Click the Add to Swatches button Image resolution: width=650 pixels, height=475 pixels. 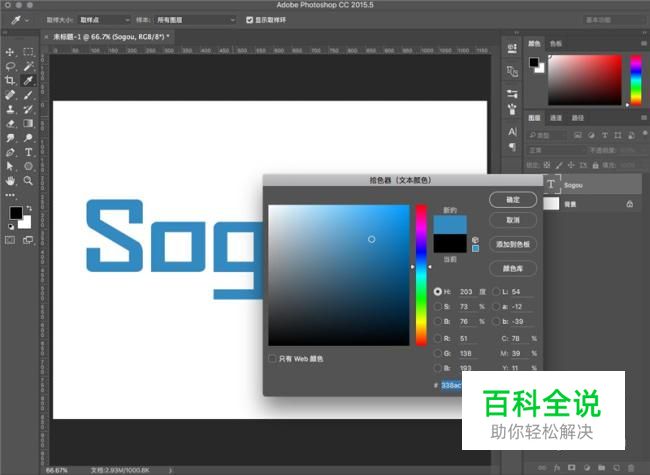point(512,244)
